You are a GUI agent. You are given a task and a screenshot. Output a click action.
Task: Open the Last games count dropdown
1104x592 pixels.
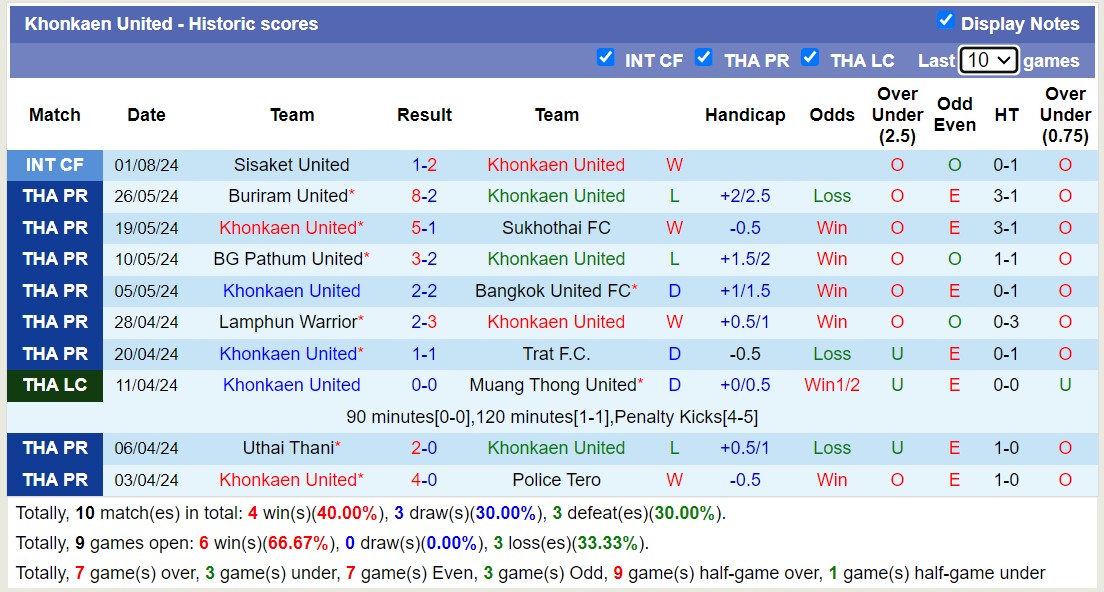[x=986, y=60]
